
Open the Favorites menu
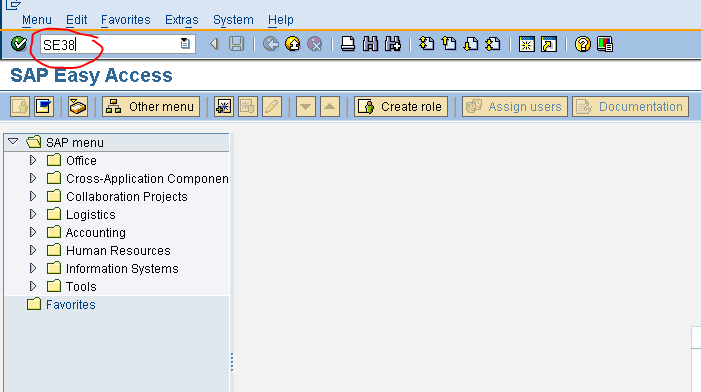(x=126, y=20)
